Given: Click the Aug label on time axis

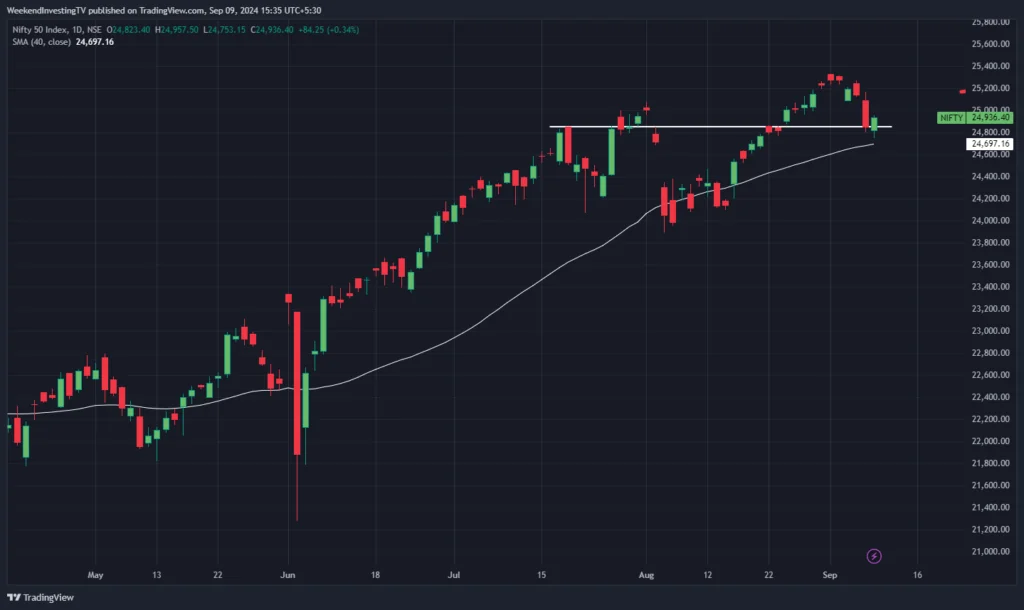Looking at the screenshot, I should point(645,576).
